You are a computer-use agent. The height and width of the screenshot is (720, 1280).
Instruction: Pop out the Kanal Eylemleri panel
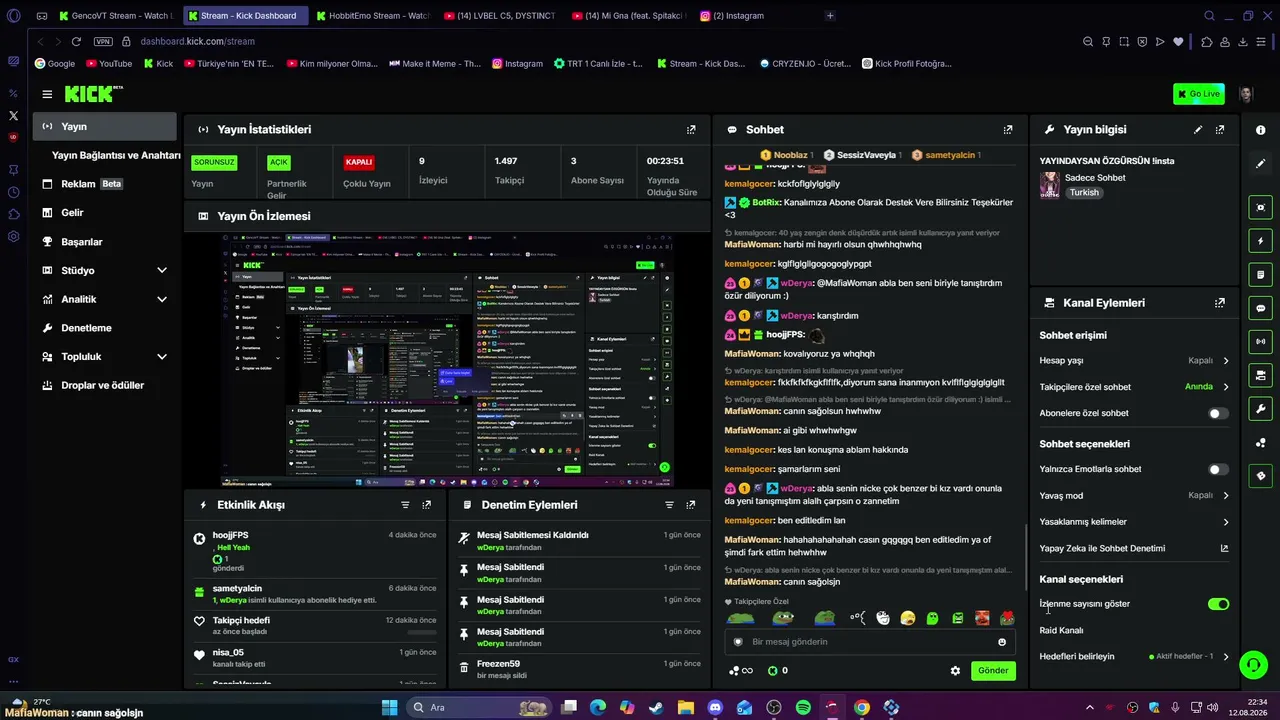(x=1220, y=303)
